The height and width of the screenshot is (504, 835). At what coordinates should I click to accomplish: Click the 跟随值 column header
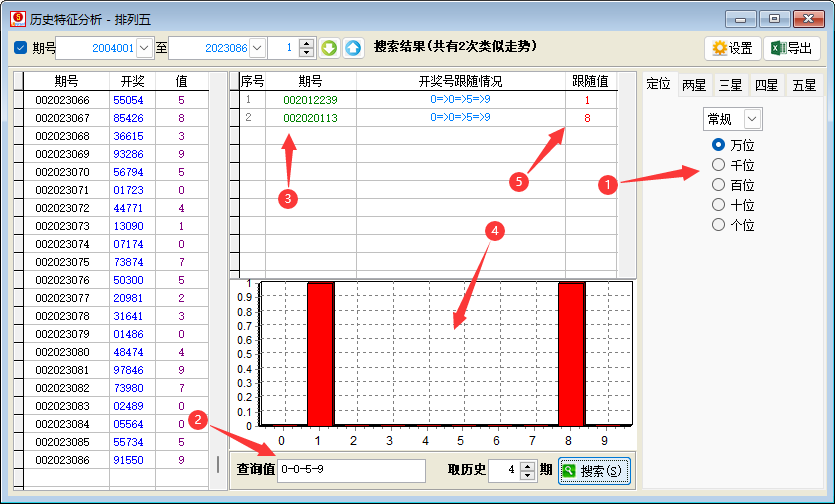click(591, 82)
